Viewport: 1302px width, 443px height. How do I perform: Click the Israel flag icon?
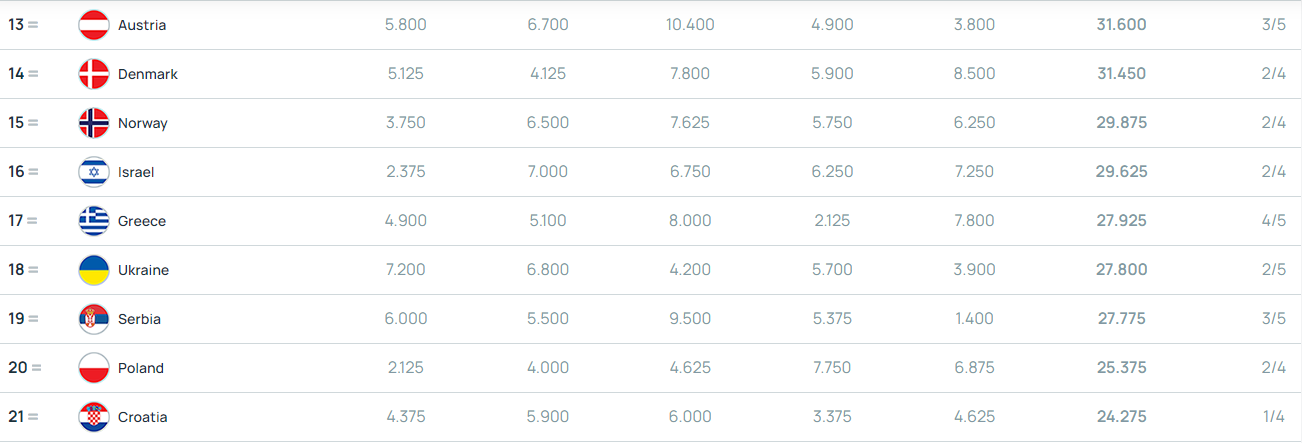tap(93, 172)
